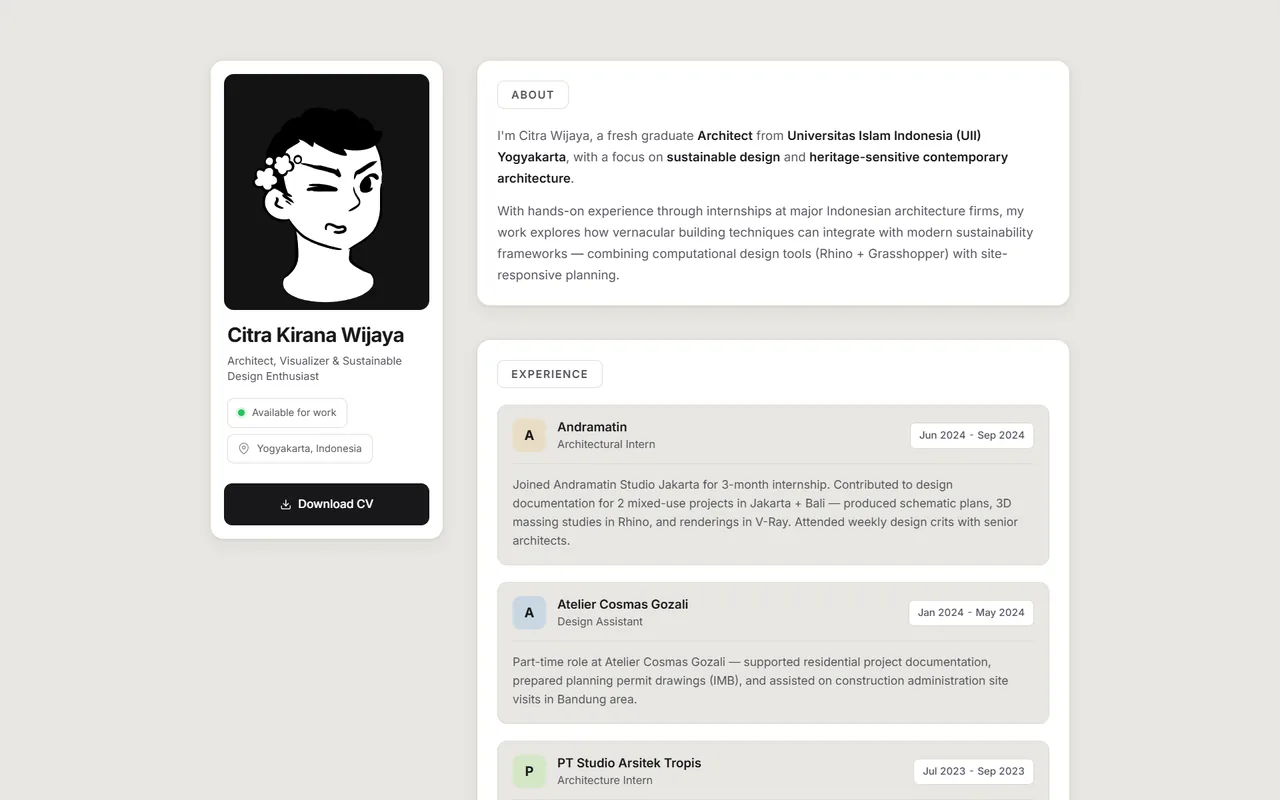The height and width of the screenshot is (800, 1280).
Task: Click the download icon in Download CV button
Action: [x=285, y=504]
